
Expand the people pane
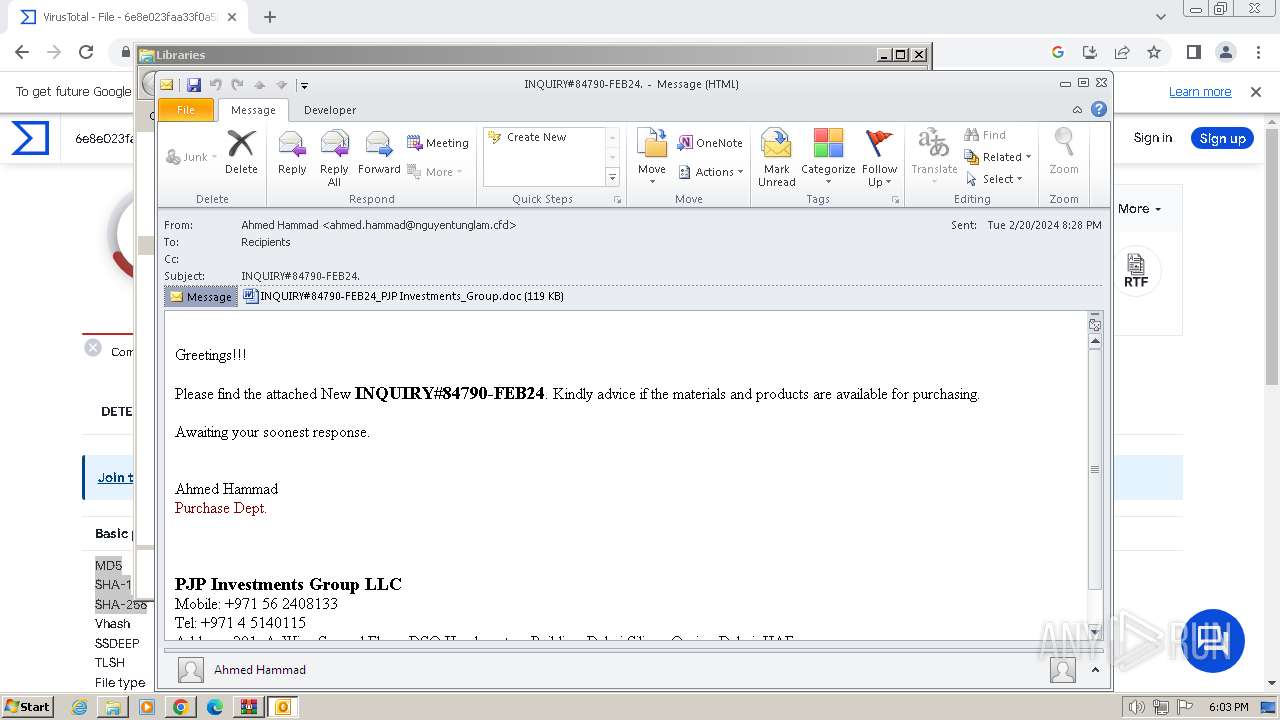pos(1095,670)
